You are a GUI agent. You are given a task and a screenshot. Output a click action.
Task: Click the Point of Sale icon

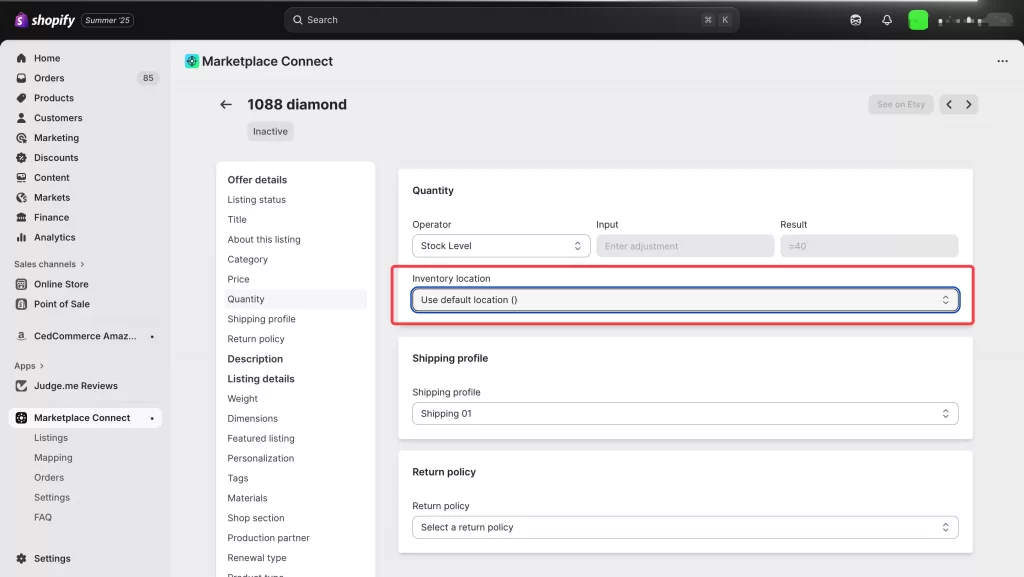[22, 304]
